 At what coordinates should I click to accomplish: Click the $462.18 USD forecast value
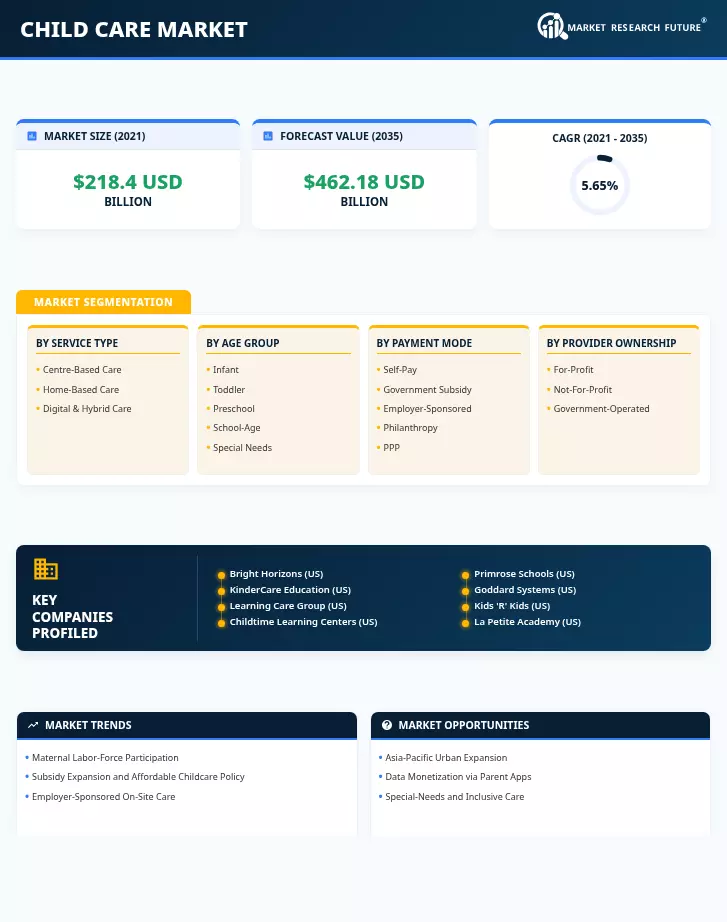pos(364,182)
